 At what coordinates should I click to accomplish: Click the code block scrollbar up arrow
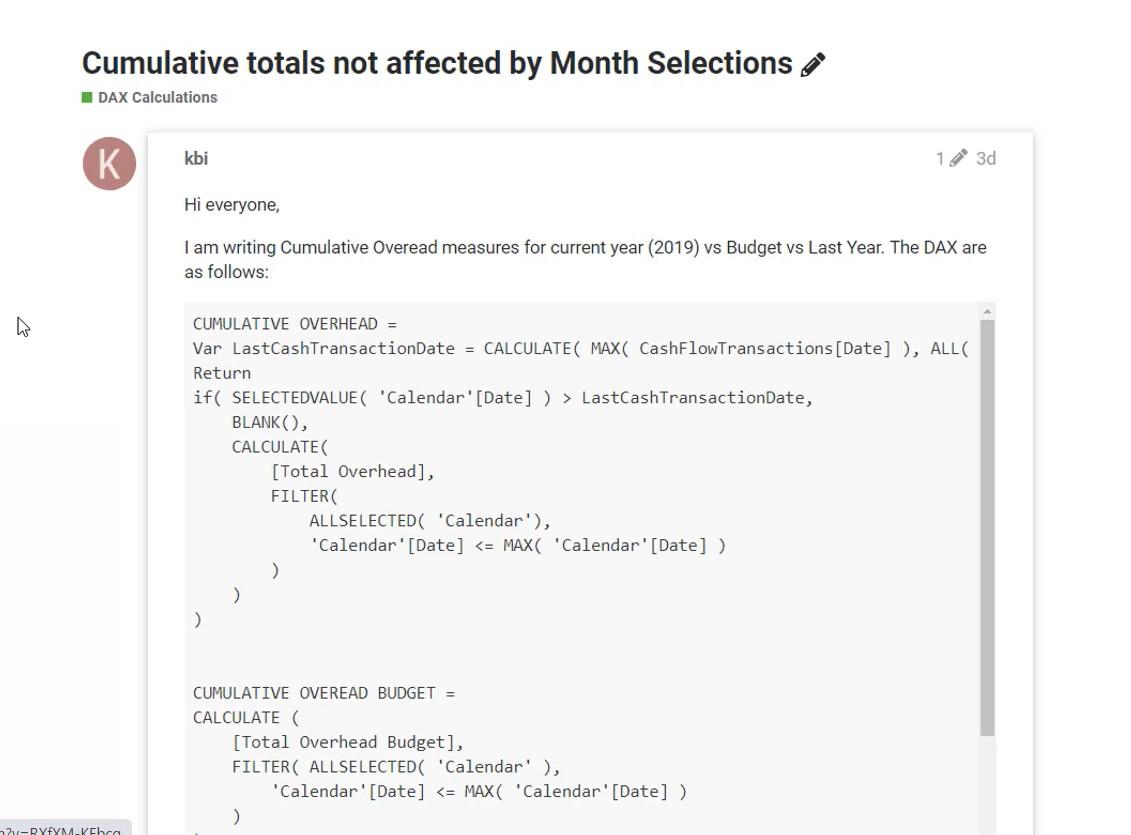987,312
